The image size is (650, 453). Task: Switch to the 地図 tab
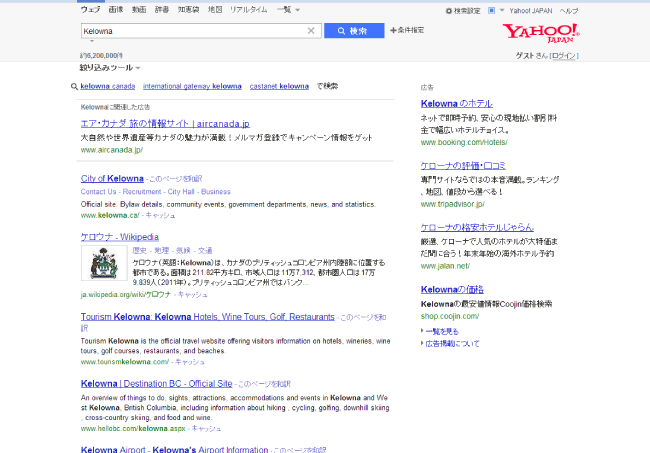point(215,10)
